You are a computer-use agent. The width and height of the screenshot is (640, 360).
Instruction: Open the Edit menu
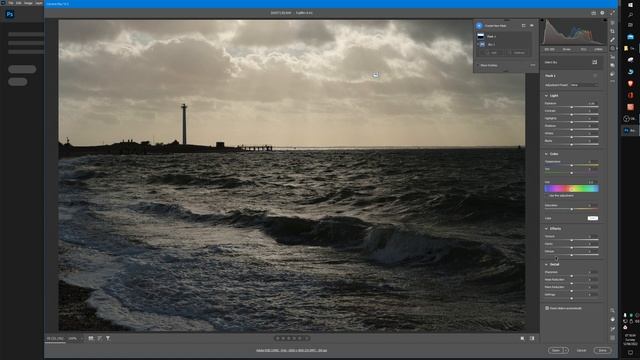click(x=18, y=3)
